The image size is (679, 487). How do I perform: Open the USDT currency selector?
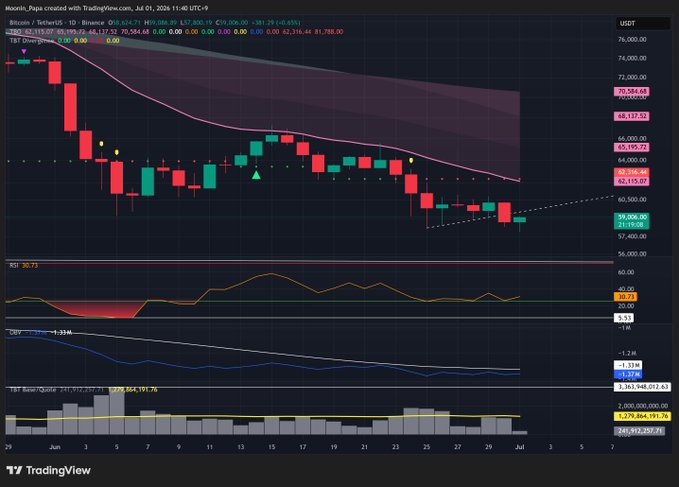click(643, 23)
